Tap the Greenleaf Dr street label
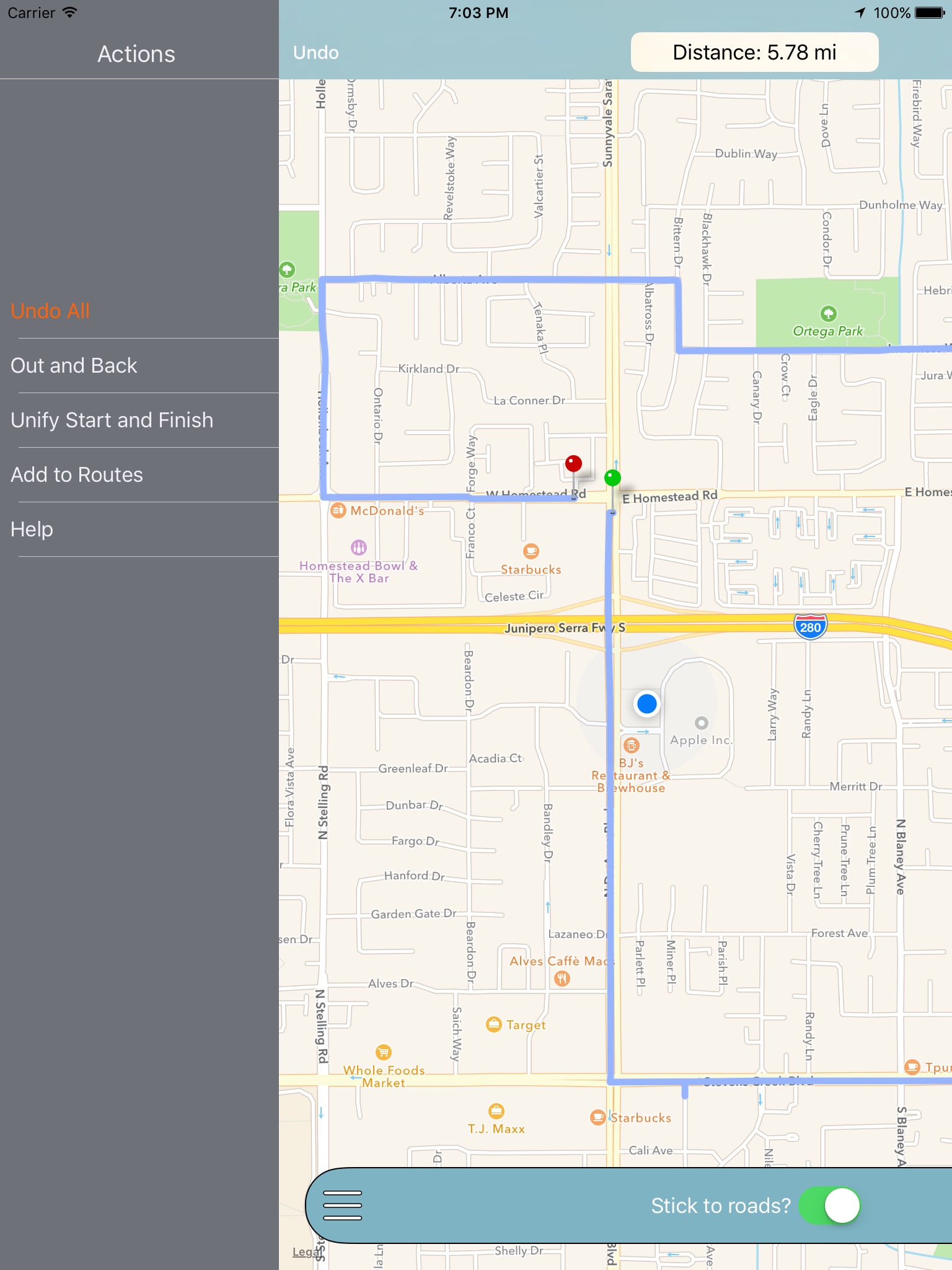The height and width of the screenshot is (1270, 952). pos(413,768)
